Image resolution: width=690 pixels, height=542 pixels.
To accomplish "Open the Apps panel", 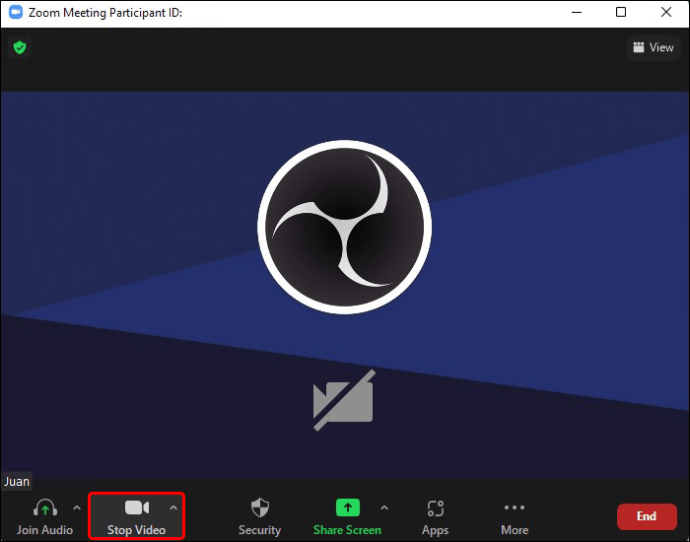I will [x=435, y=517].
